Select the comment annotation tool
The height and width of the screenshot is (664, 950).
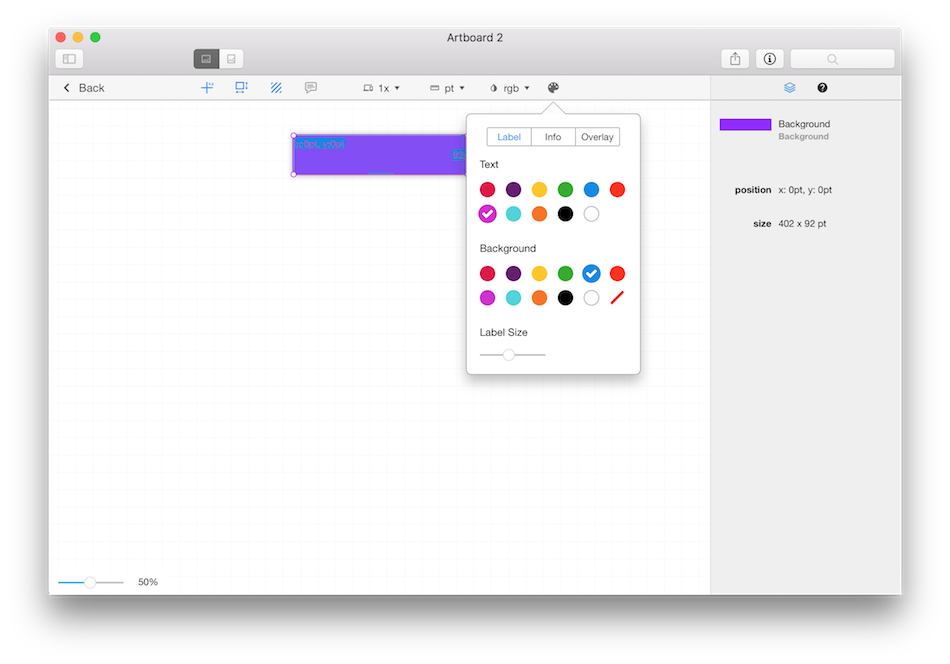pos(311,88)
